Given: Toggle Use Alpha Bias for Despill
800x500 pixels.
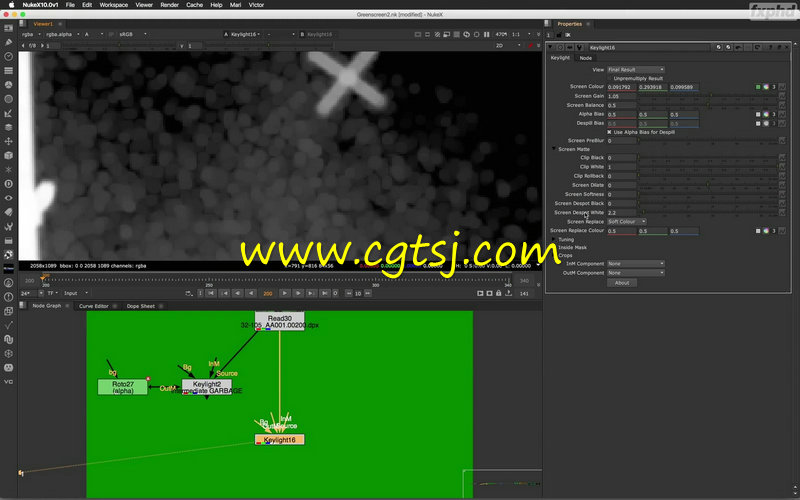Looking at the screenshot, I should point(609,132).
